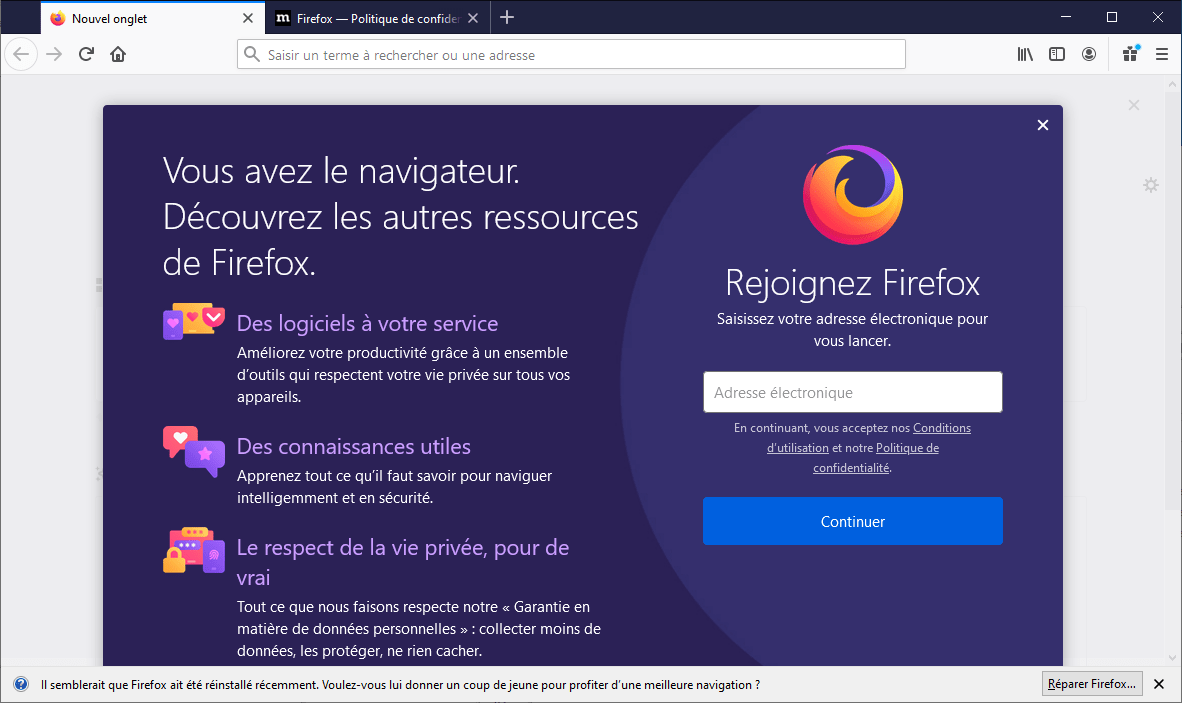
Task: Click the new tab page settings gear
Action: 1150,185
